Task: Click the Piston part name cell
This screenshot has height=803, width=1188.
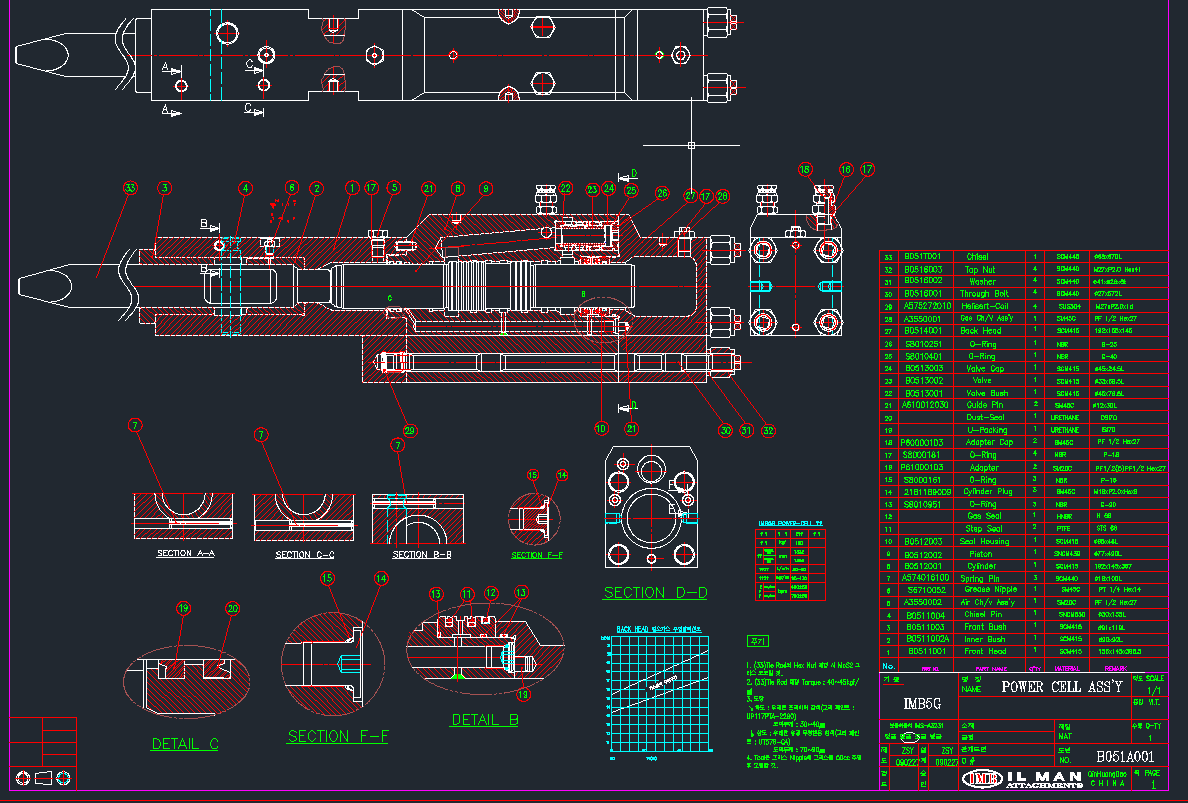Action: (980, 554)
